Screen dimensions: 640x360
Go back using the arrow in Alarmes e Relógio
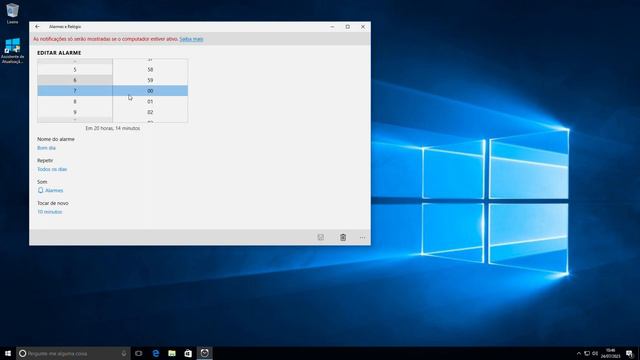37,27
